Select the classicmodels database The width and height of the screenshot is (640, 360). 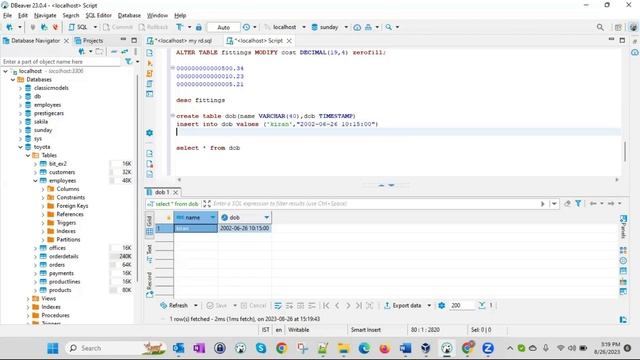pos(51,88)
